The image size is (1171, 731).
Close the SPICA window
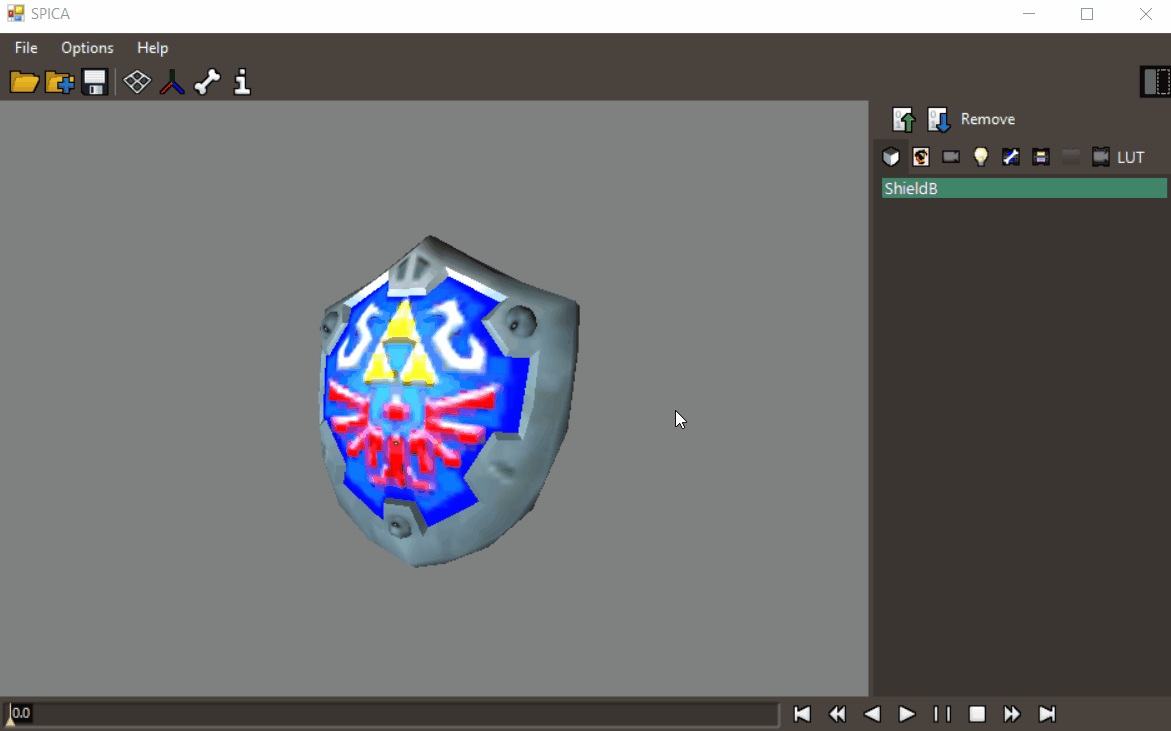(x=1145, y=14)
